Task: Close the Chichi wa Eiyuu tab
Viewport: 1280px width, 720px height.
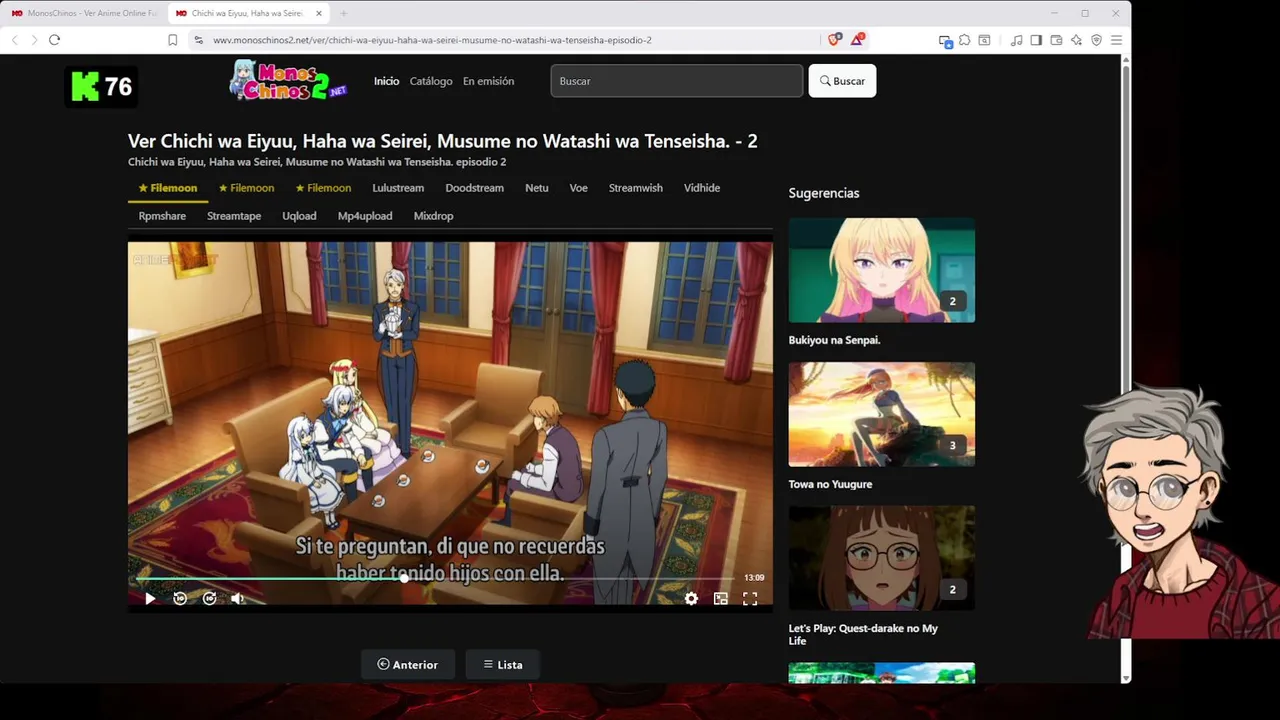Action: pyautogui.click(x=319, y=13)
